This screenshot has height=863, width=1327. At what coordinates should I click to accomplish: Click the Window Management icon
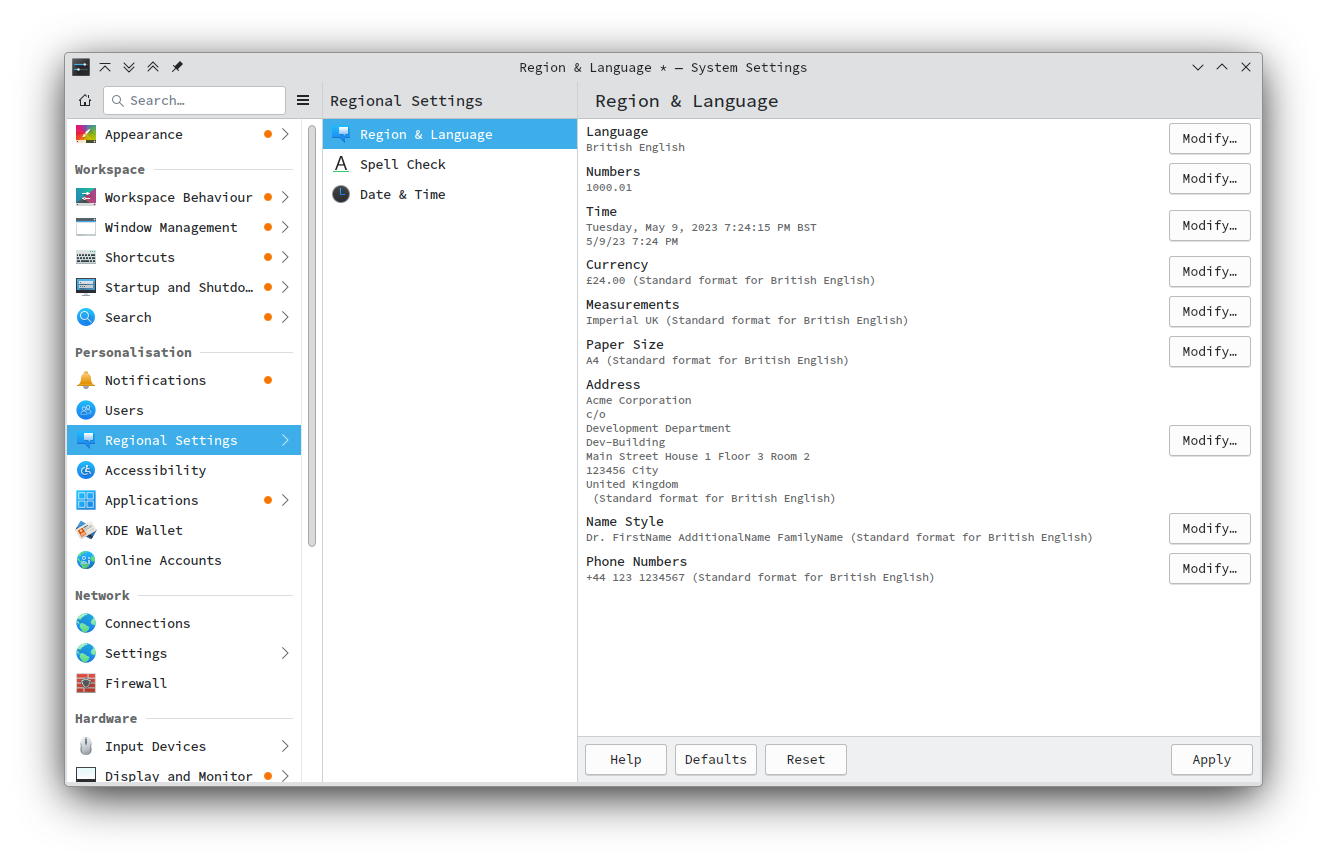[x=86, y=227]
